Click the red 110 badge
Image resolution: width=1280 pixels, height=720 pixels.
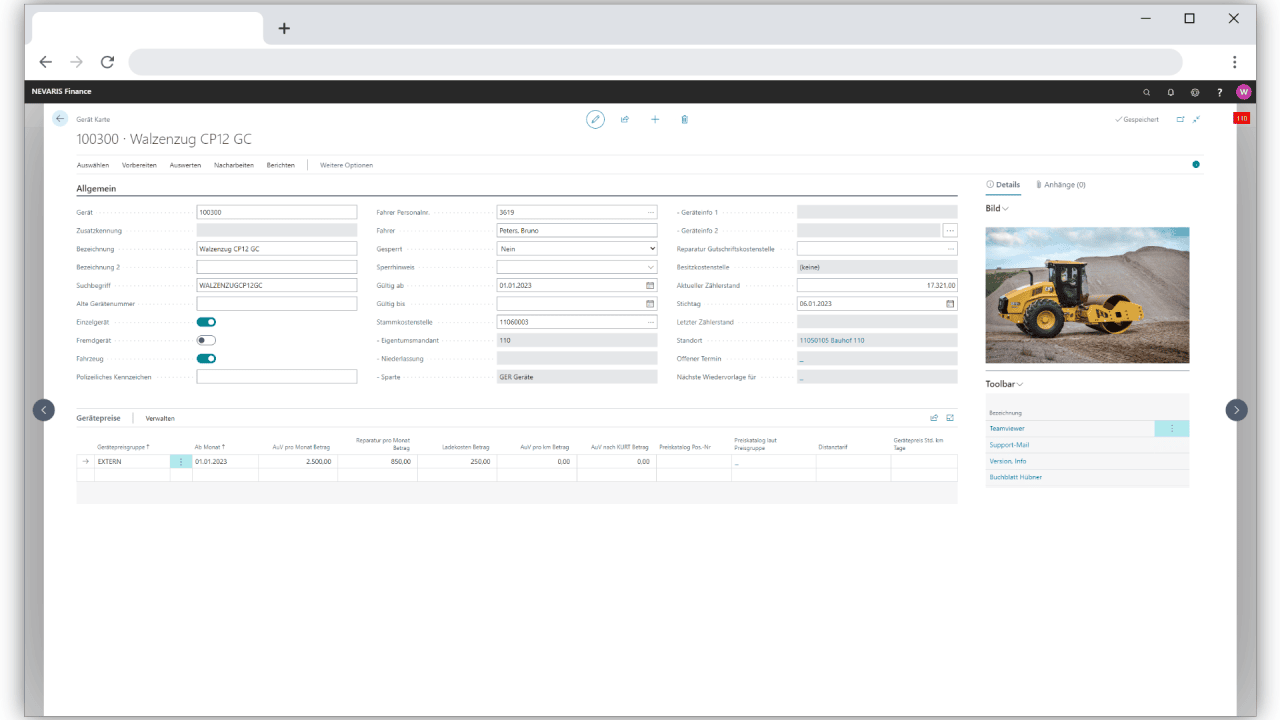pos(1241,118)
